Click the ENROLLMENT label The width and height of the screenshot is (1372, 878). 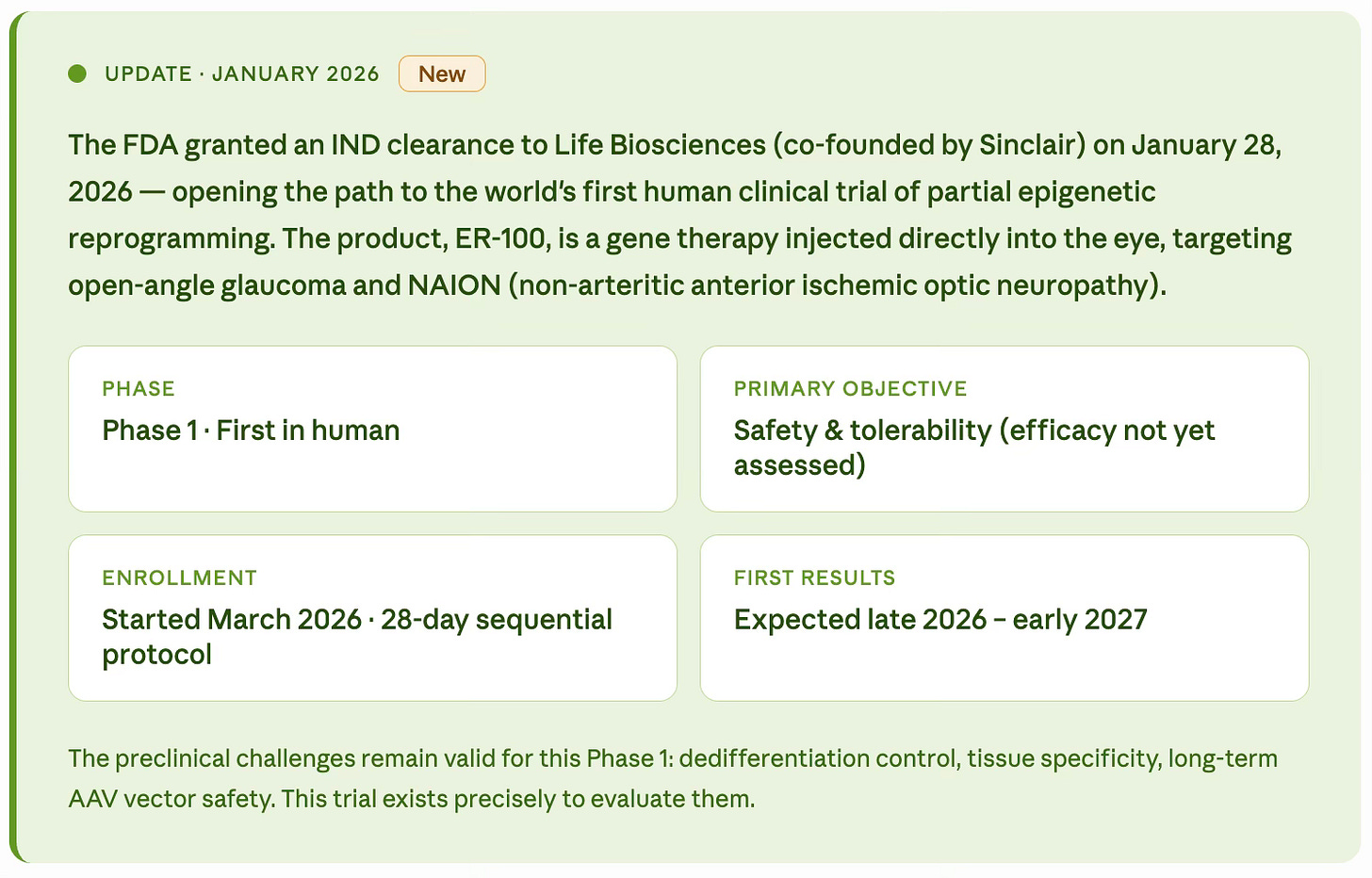[179, 577]
